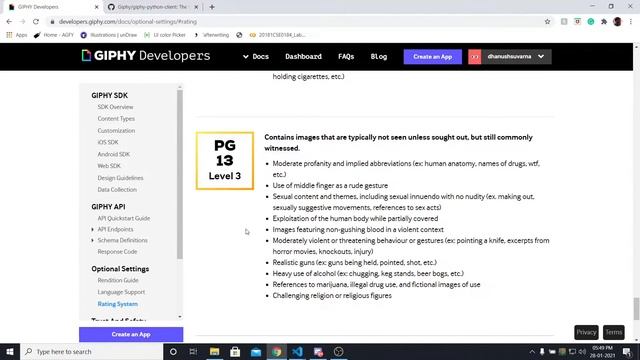Open Android SDK docs link
640x360 pixels.
[x=113, y=154]
